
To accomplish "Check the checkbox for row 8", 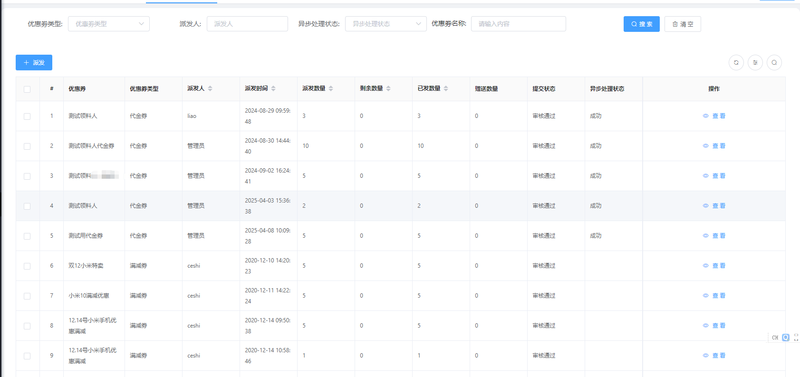I will [x=27, y=326].
